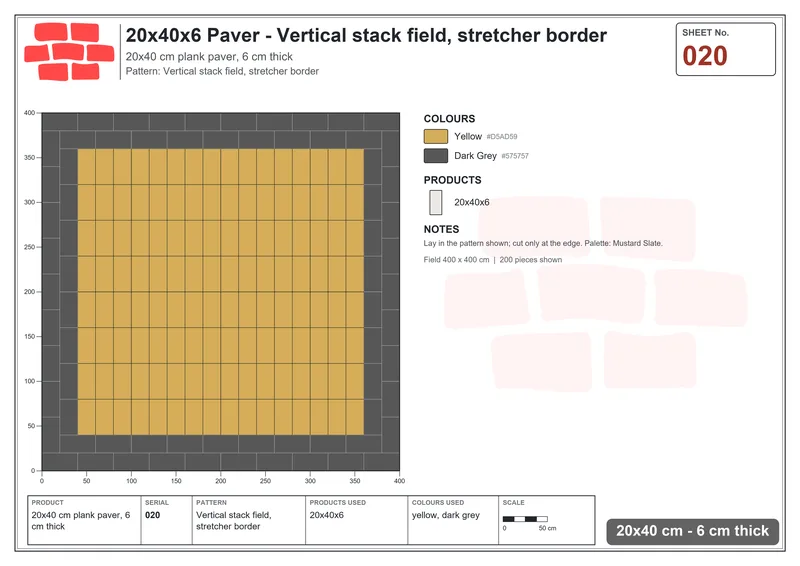Click the x-axis label 100

tap(131, 481)
